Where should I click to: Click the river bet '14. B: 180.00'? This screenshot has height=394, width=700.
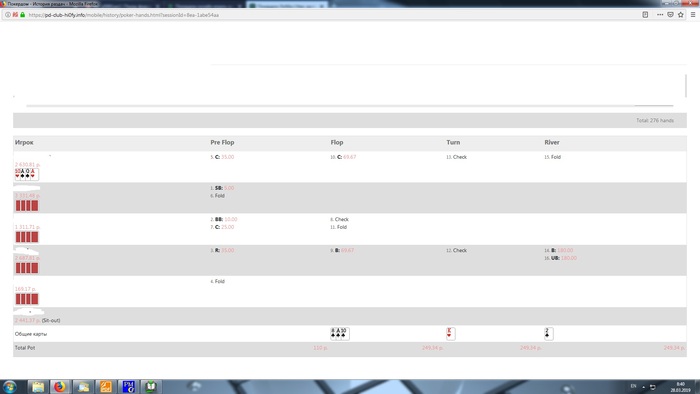coord(558,250)
